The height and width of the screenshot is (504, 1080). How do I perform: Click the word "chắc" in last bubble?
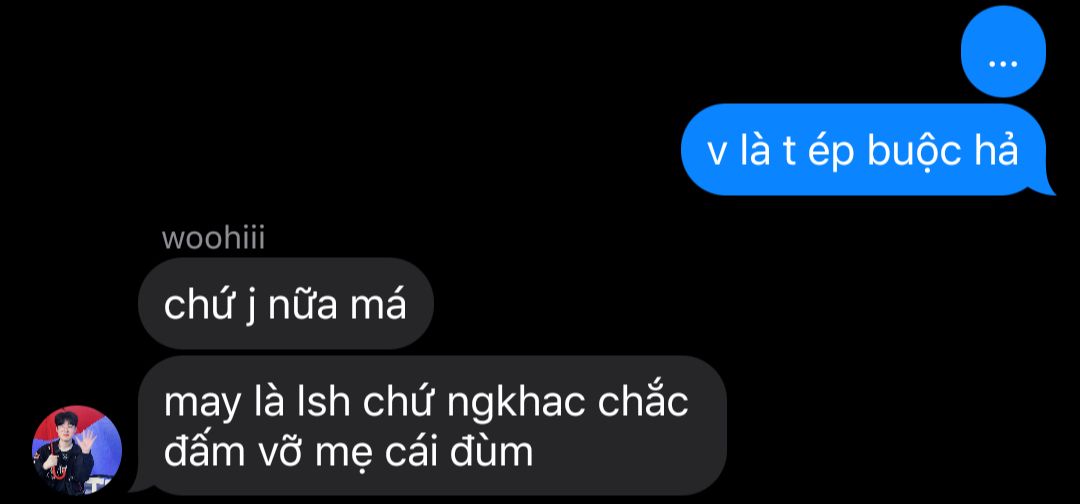pyautogui.click(x=643, y=401)
